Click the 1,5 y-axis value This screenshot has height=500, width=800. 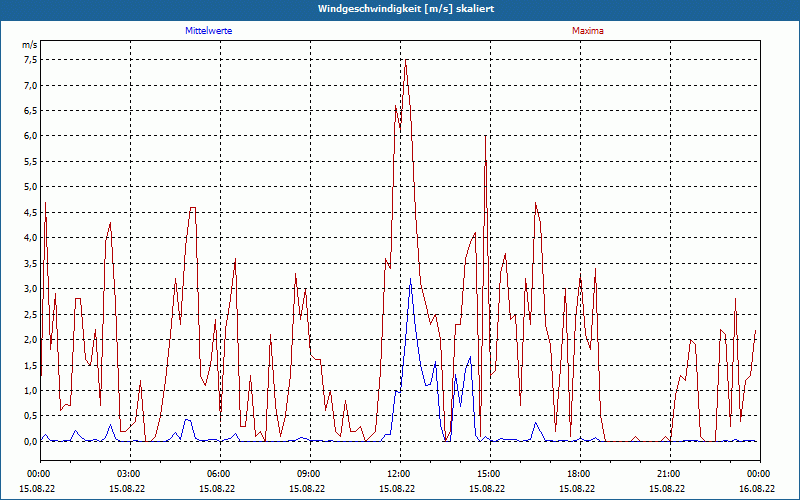pyautogui.click(x=31, y=365)
